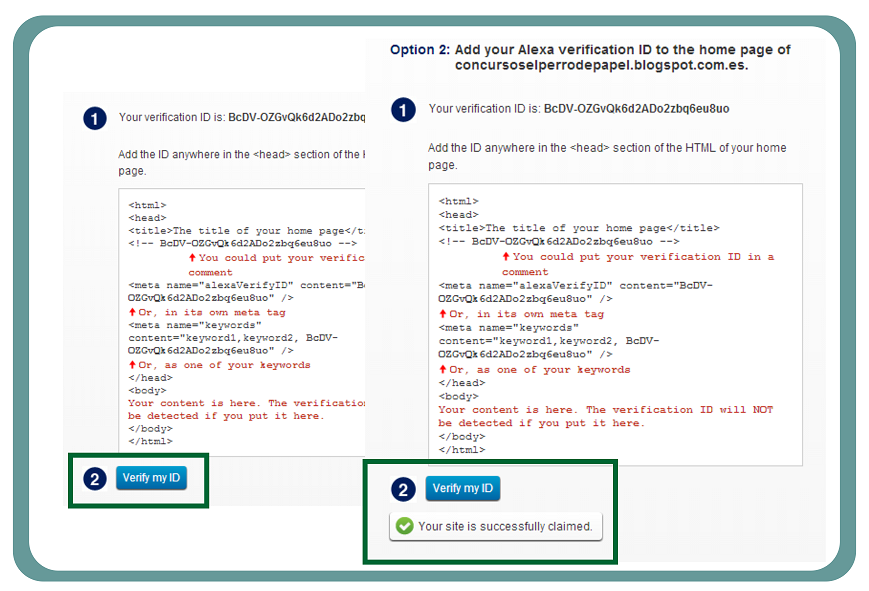Click Verify my ID button in left panel
The height and width of the screenshot is (591, 869).
coord(151,478)
